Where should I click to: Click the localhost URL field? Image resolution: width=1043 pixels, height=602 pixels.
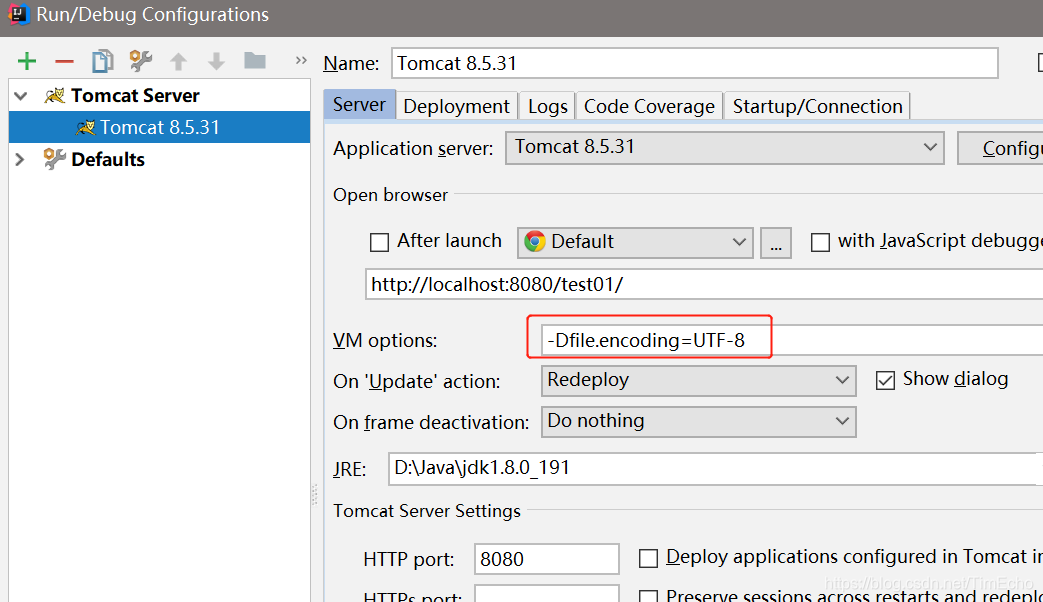[x=704, y=285]
